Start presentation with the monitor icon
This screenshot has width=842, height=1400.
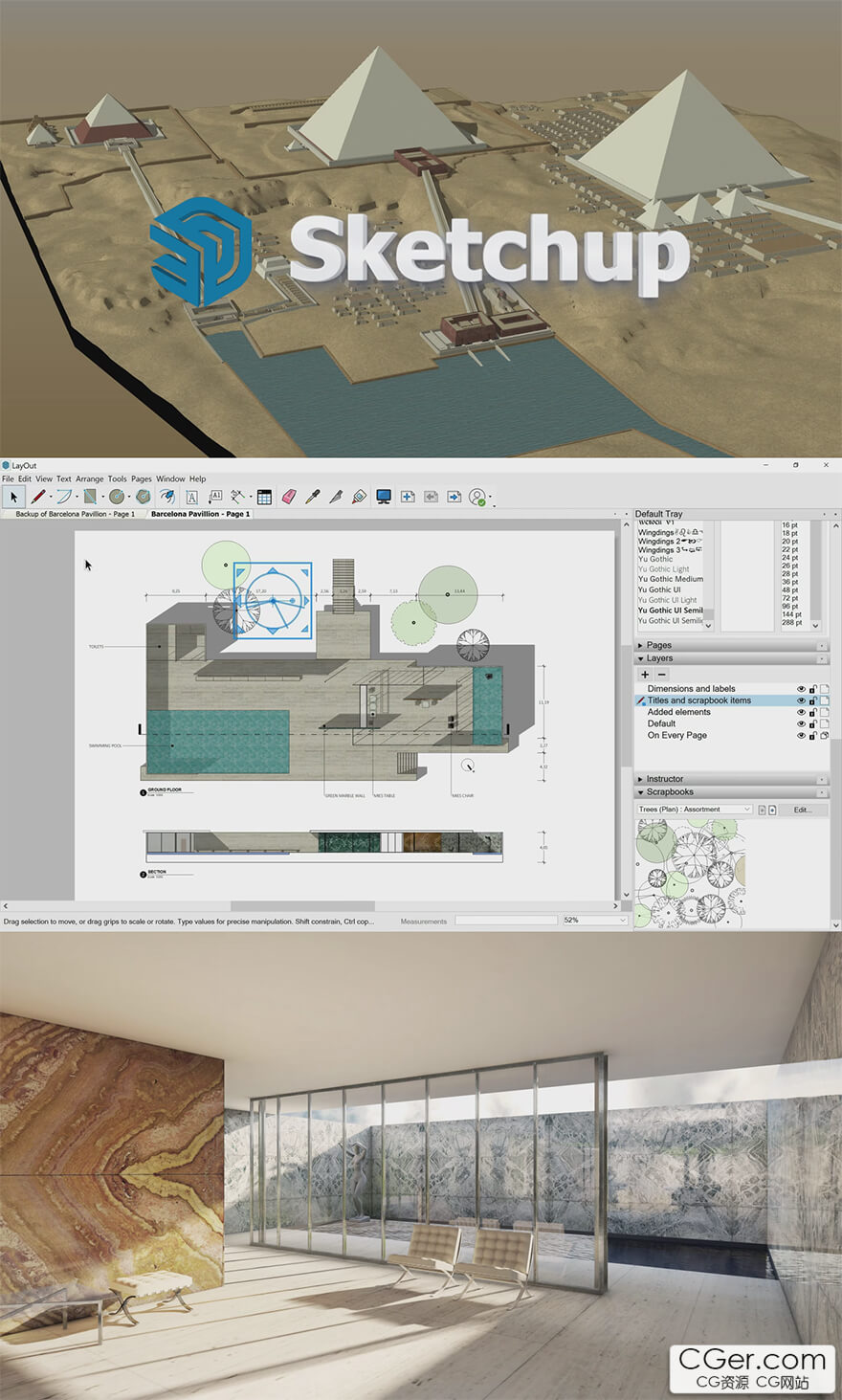click(x=384, y=497)
